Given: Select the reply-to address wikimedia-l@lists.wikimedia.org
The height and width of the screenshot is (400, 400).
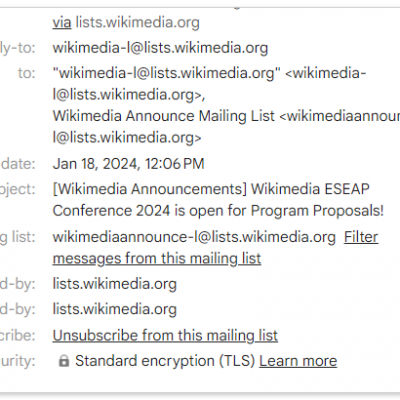Looking at the screenshot, I should (x=160, y=48).
